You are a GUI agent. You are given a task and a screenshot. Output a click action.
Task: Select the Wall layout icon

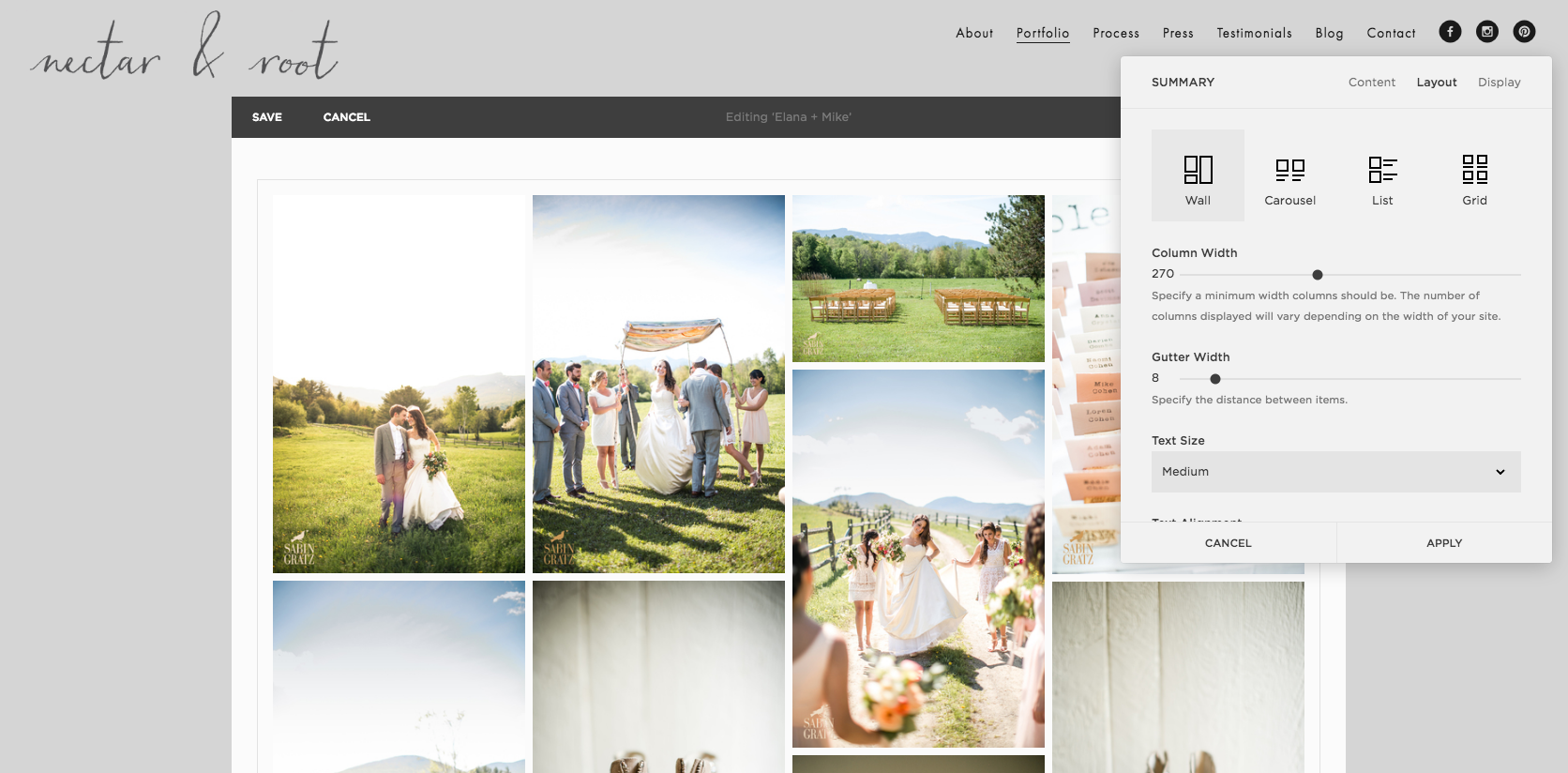[1198, 175]
